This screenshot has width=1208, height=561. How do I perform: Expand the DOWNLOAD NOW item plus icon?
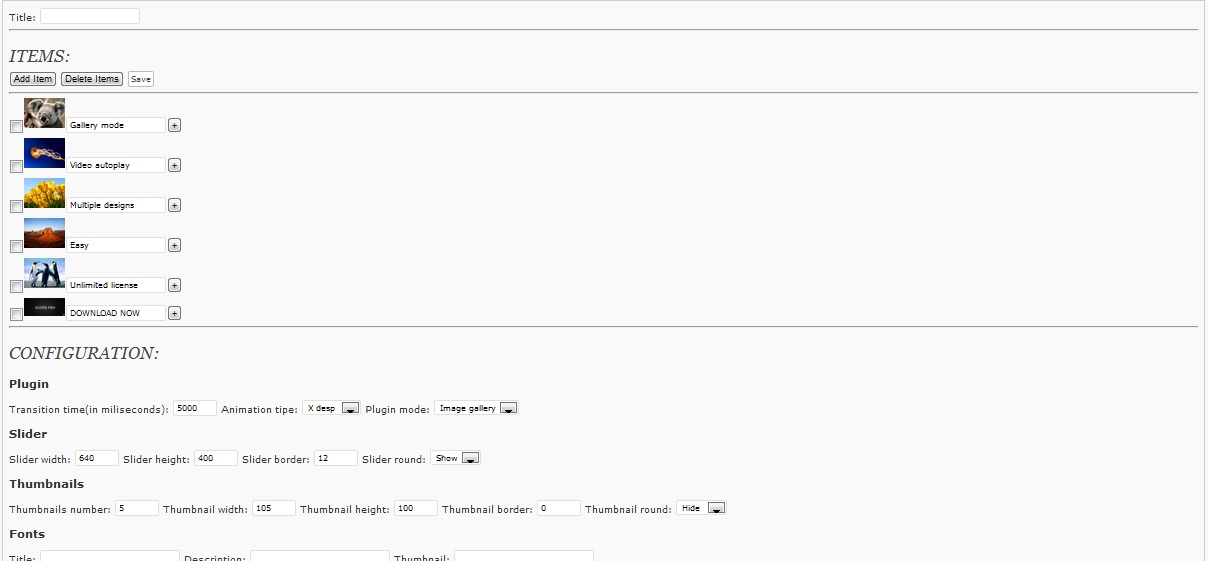click(x=174, y=313)
